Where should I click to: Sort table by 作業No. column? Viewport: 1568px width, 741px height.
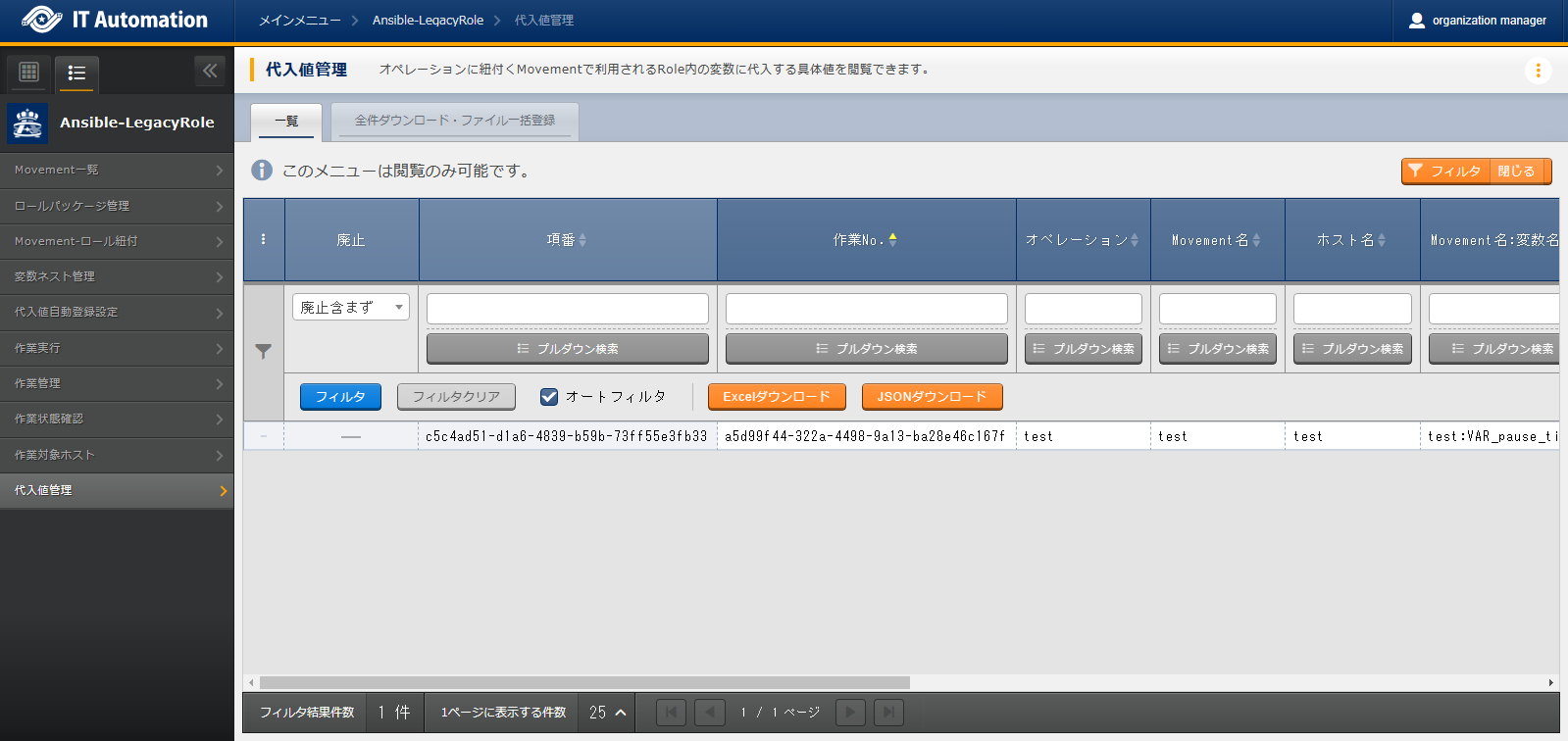point(865,240)
